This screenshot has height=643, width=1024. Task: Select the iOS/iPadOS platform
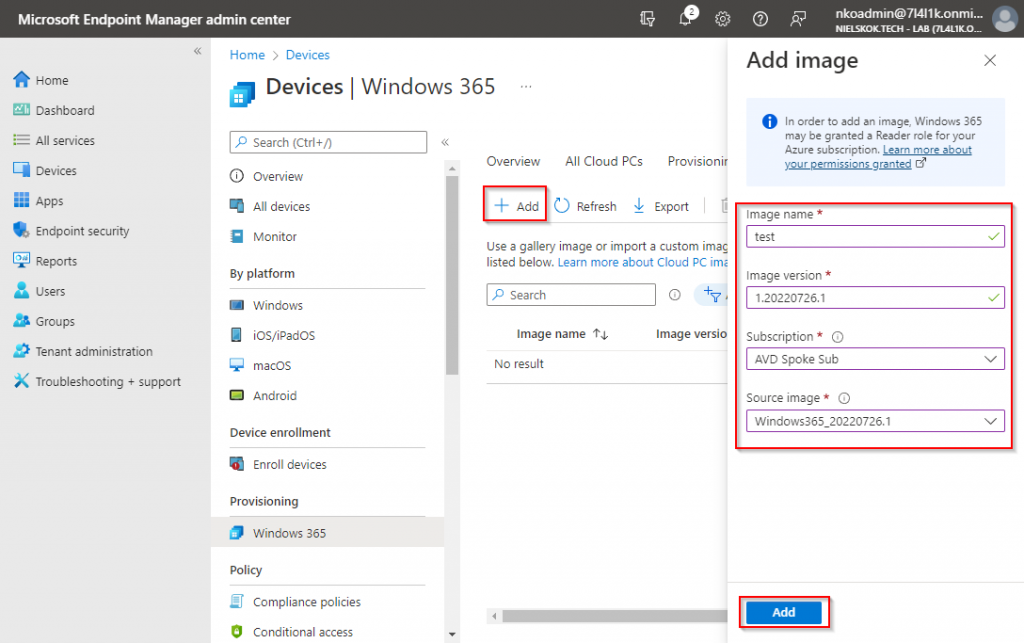[273, 335]
